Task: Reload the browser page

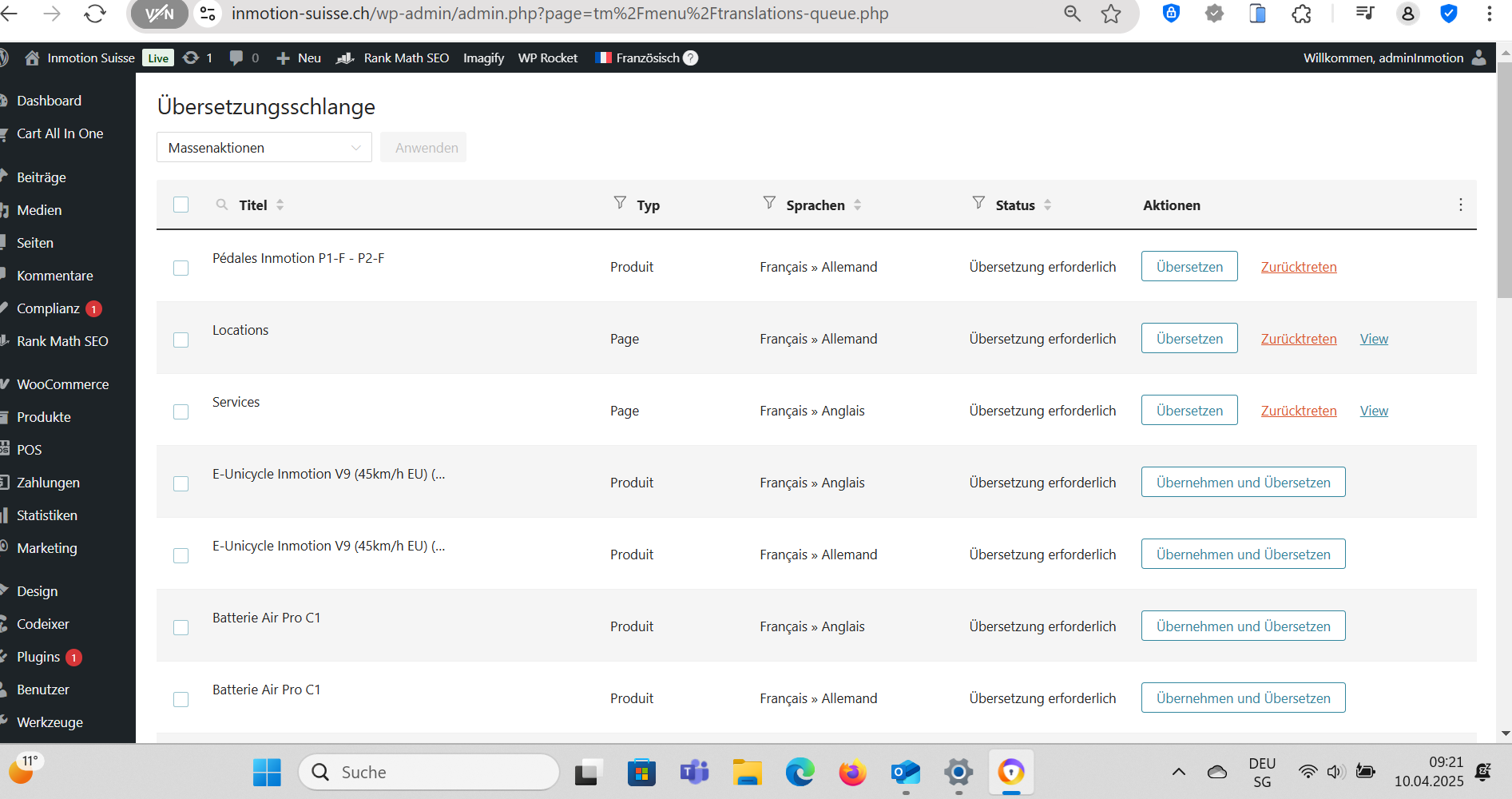Action: click(x=94, y=14)
